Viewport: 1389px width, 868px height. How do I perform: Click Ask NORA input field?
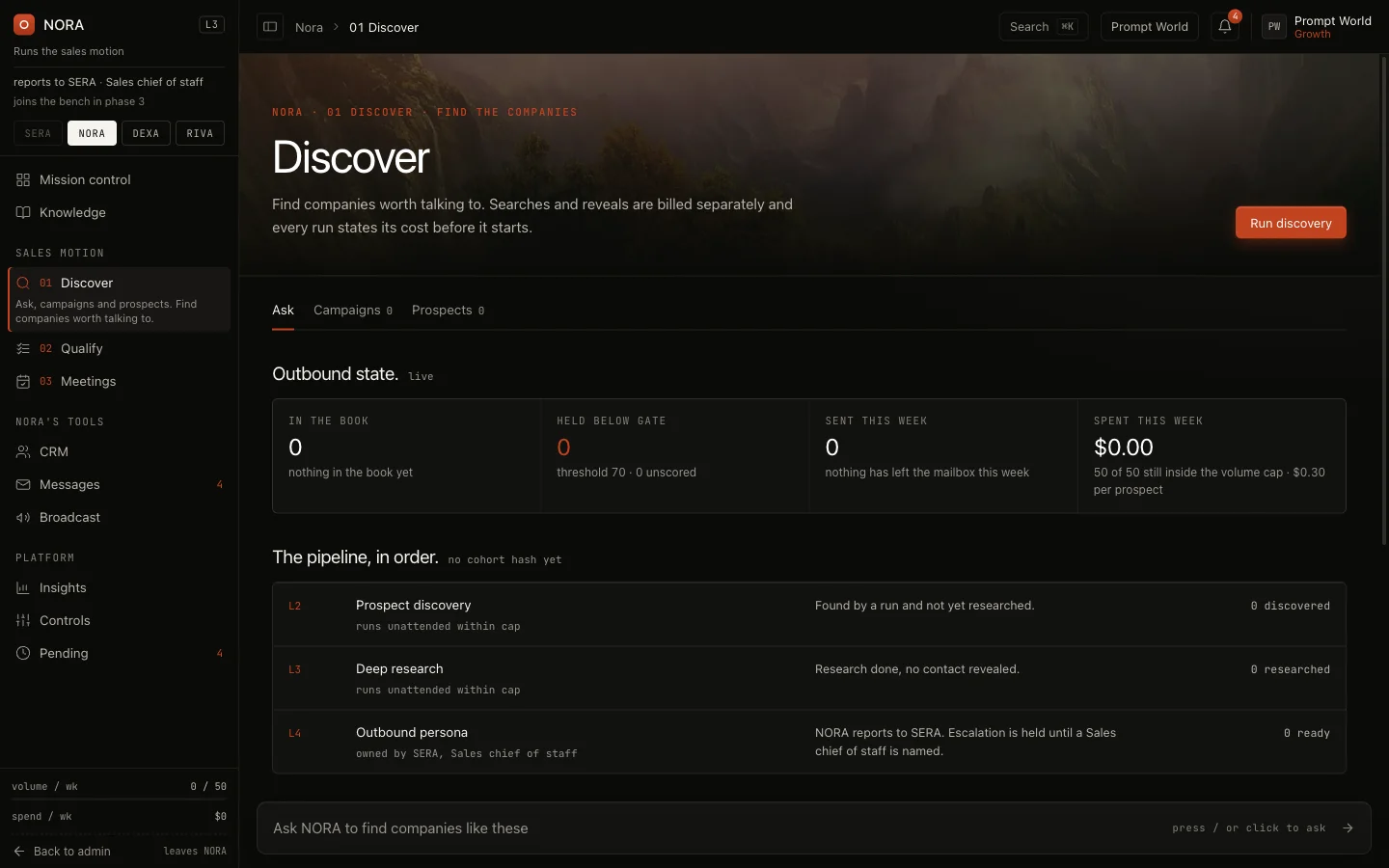click(x=813, y=828)
